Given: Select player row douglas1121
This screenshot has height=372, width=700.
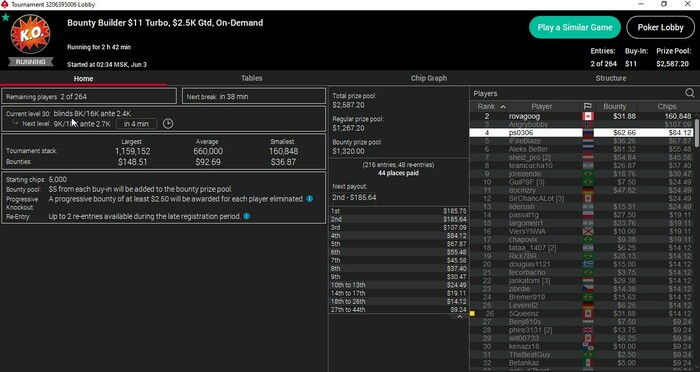Looking at the screenshot, I should (x=582, y=264).
